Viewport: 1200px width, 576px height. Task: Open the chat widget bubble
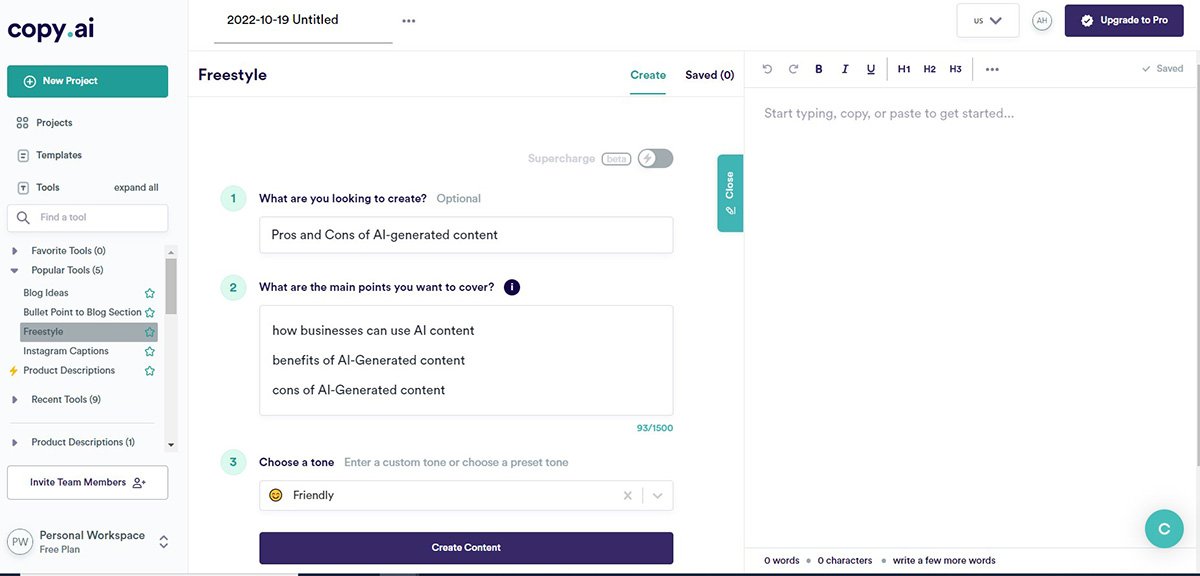pos(1164,528)
